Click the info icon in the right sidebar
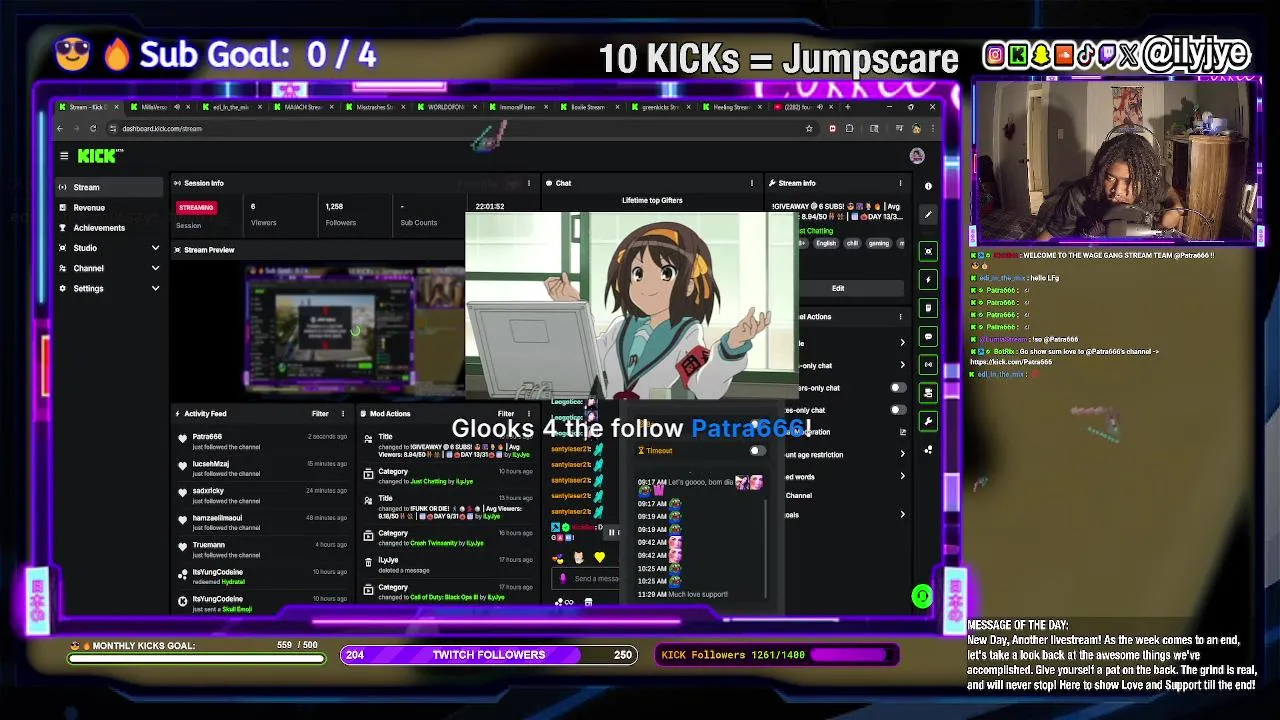 [x=928, y=186]
